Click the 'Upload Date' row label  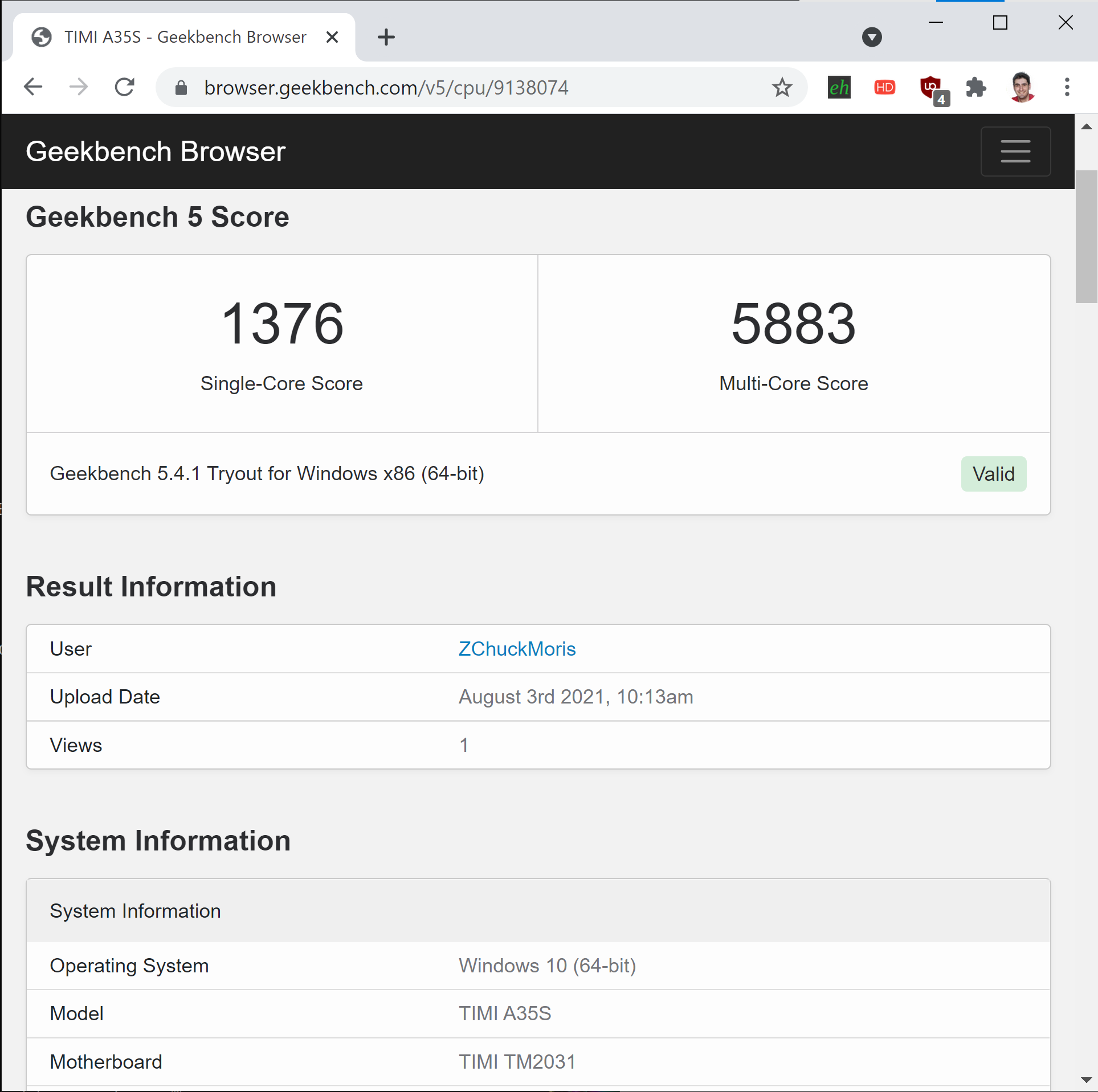[x=105, y=697]
